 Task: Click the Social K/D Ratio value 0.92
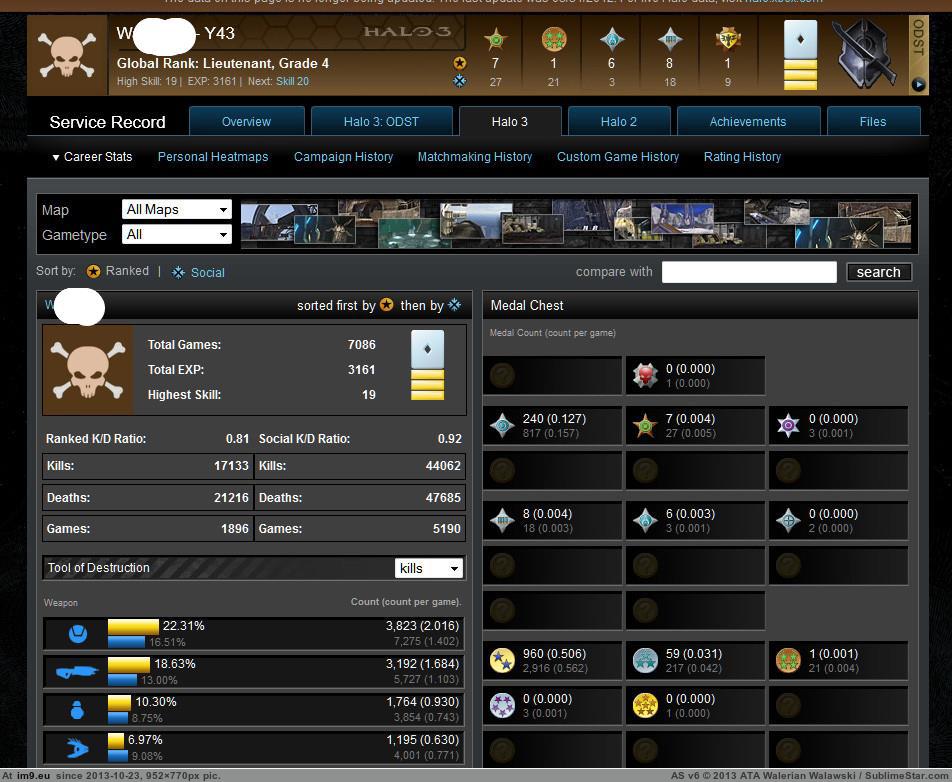pyautogui.click(x=450, y=438)
